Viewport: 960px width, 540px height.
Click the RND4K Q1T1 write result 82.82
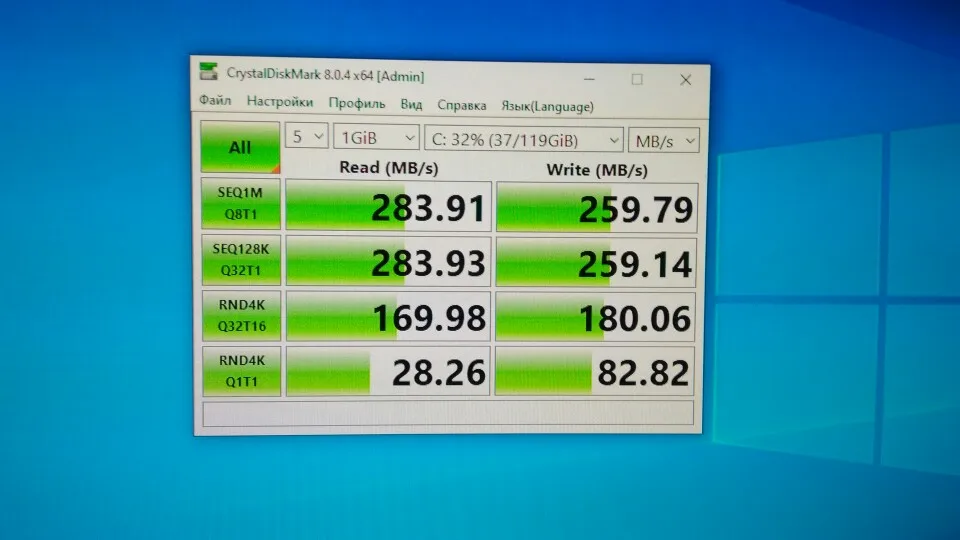point(594,372)
